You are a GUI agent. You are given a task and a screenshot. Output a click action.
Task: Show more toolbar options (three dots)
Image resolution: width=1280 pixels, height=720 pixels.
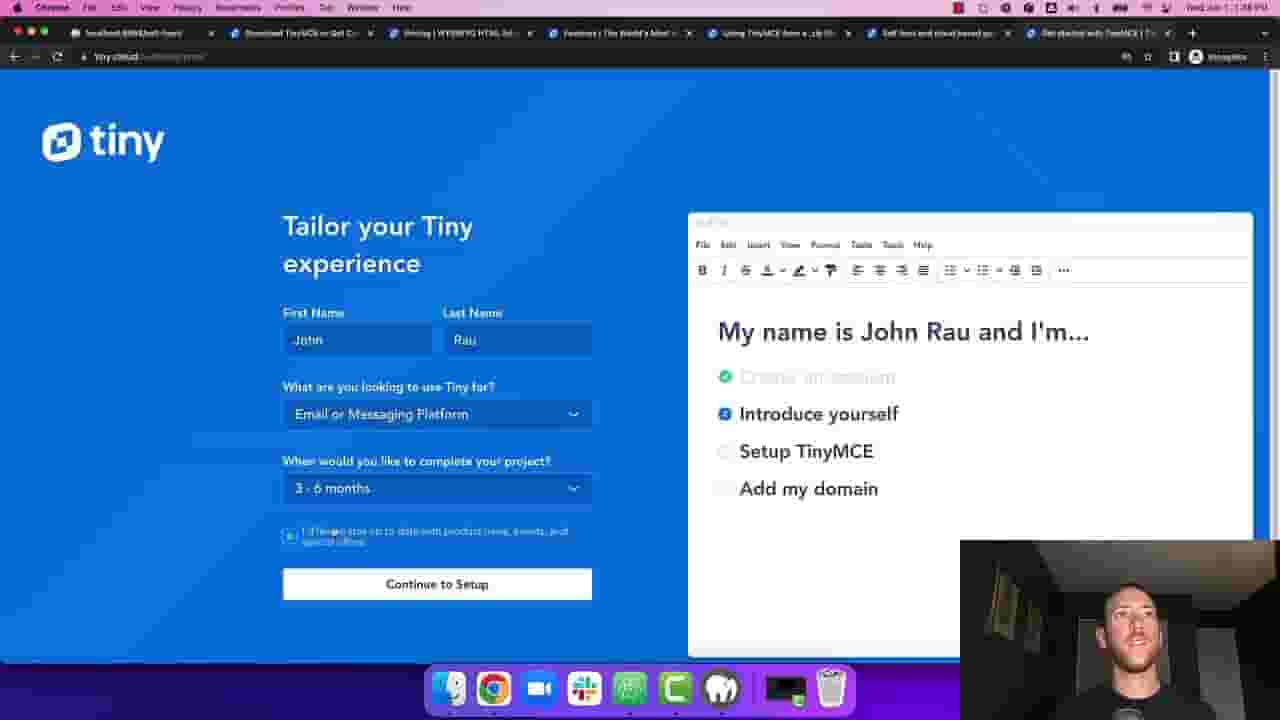tap(1063, 270)
